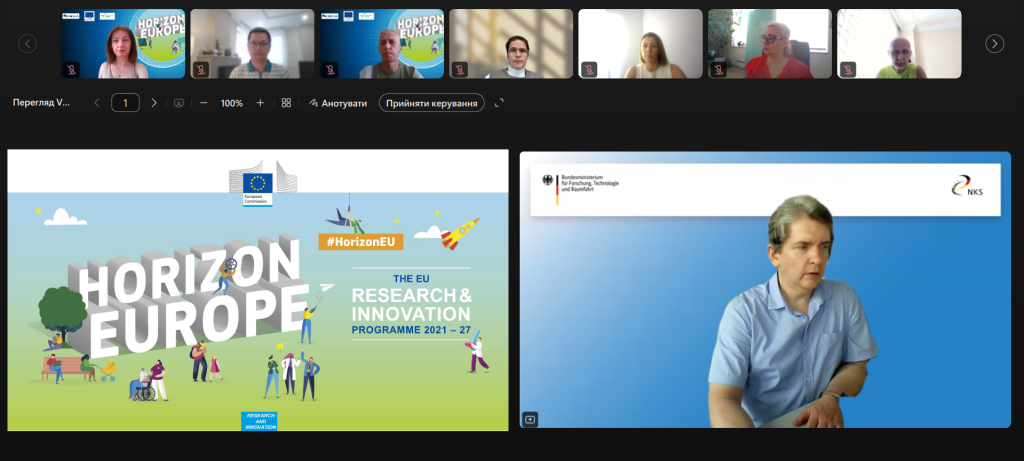Click muted mic icon on plaid-shirt participant

pos(200,69)
